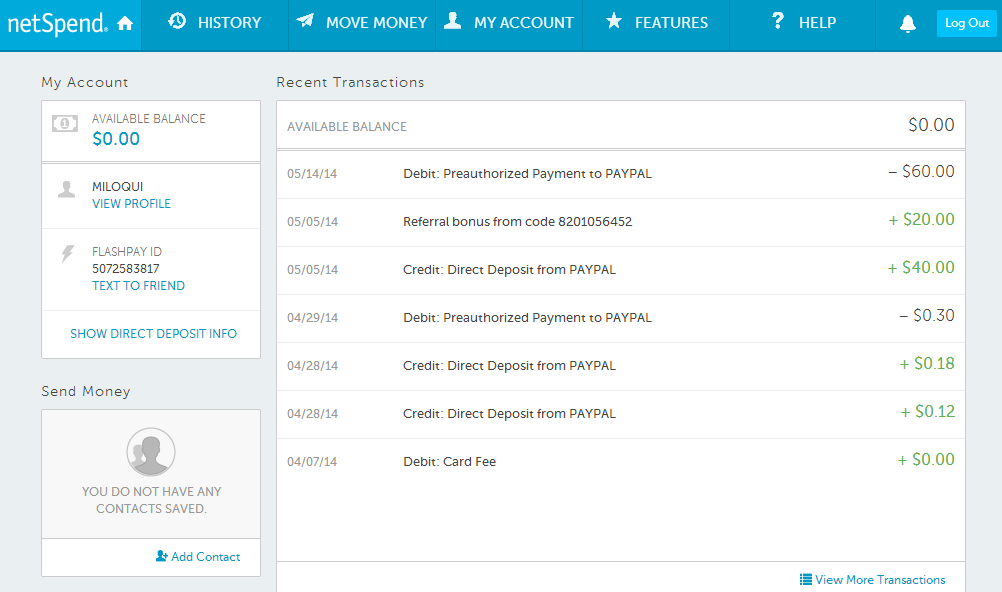The width and height of the screenshot is (1002, 592).
Task: Click the netSpend logo
Action: tap(58, 24)
